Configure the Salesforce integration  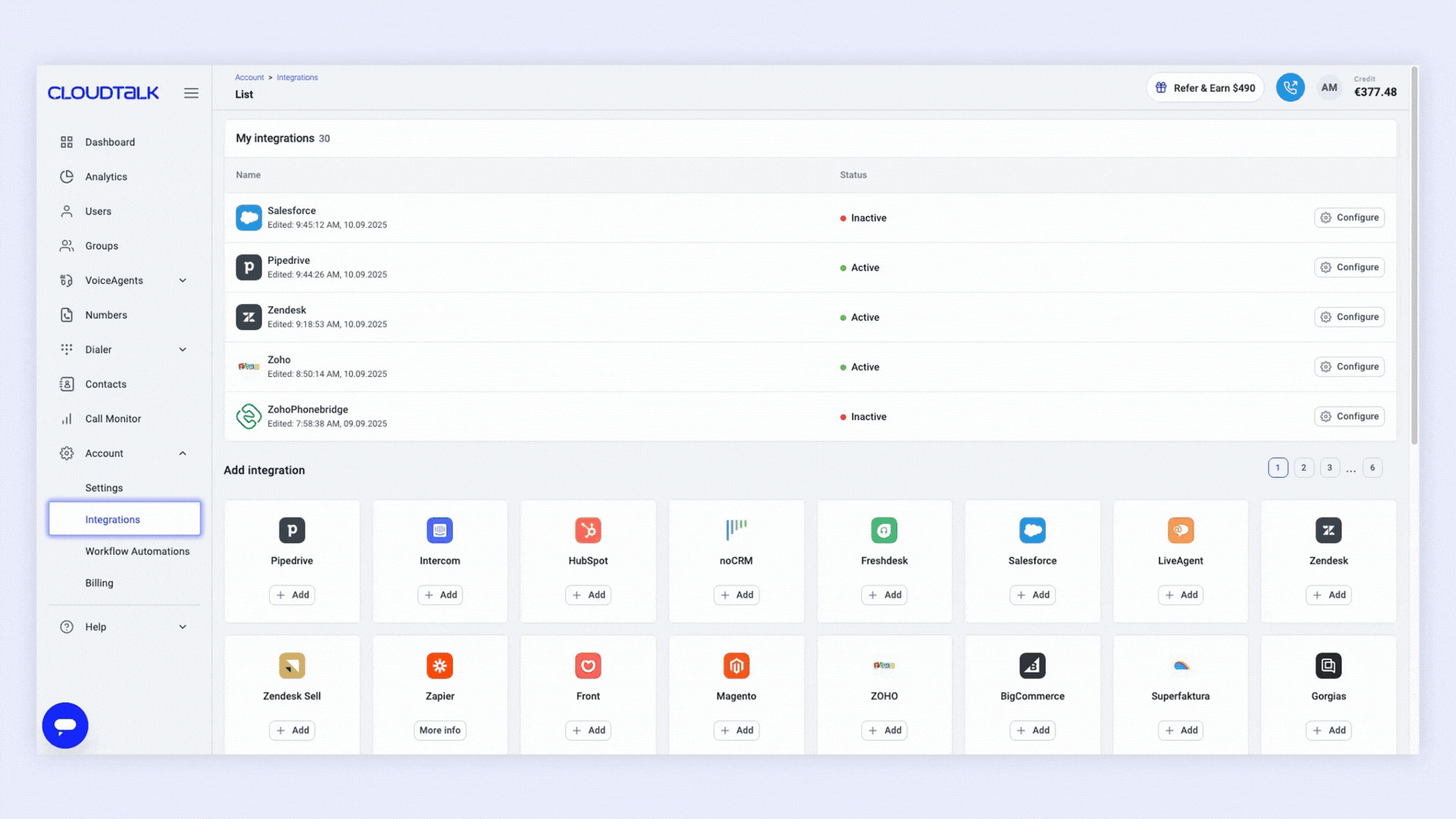click(1349, 218)
